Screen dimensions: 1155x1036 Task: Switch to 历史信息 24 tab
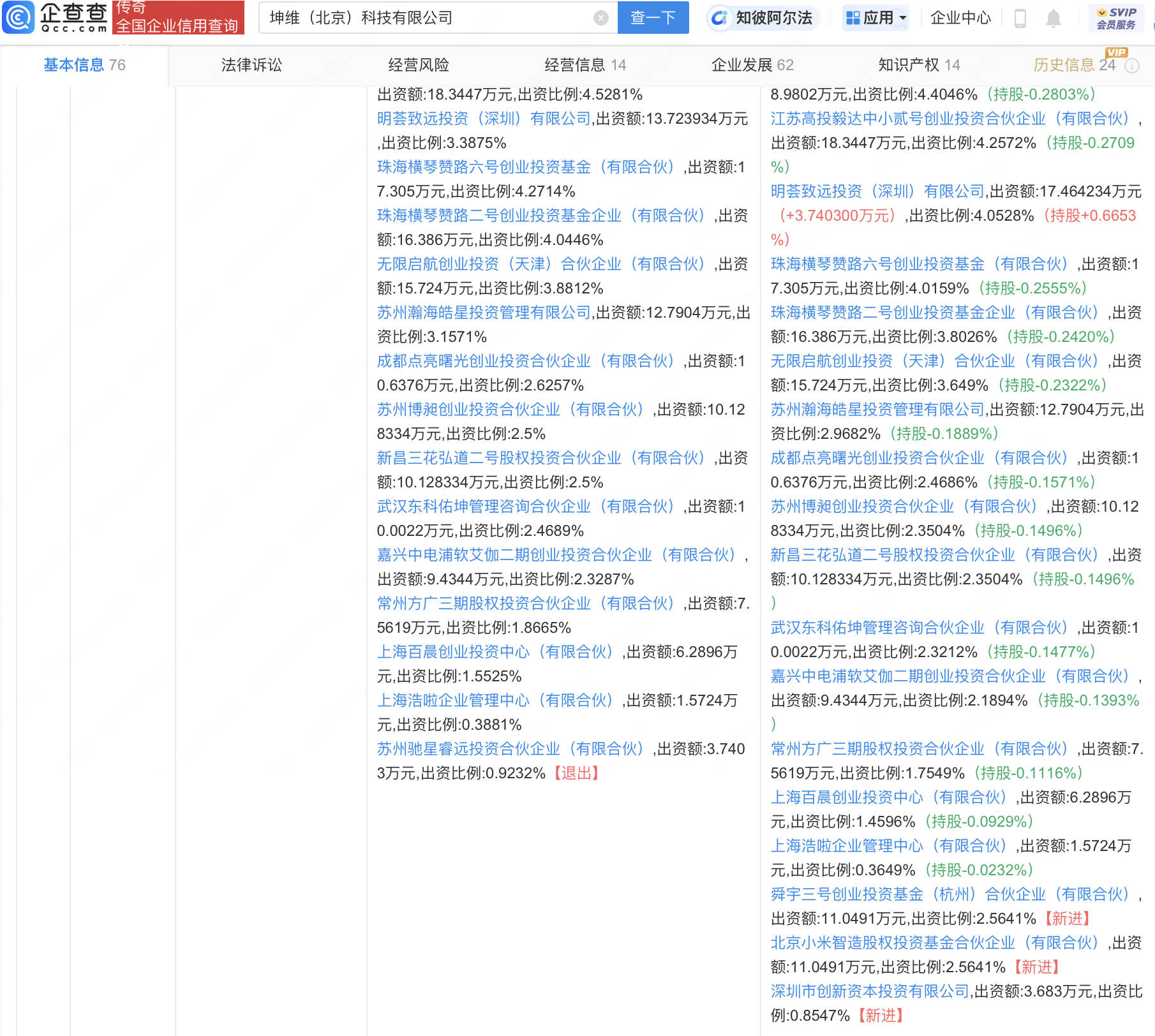[1075, 65]
